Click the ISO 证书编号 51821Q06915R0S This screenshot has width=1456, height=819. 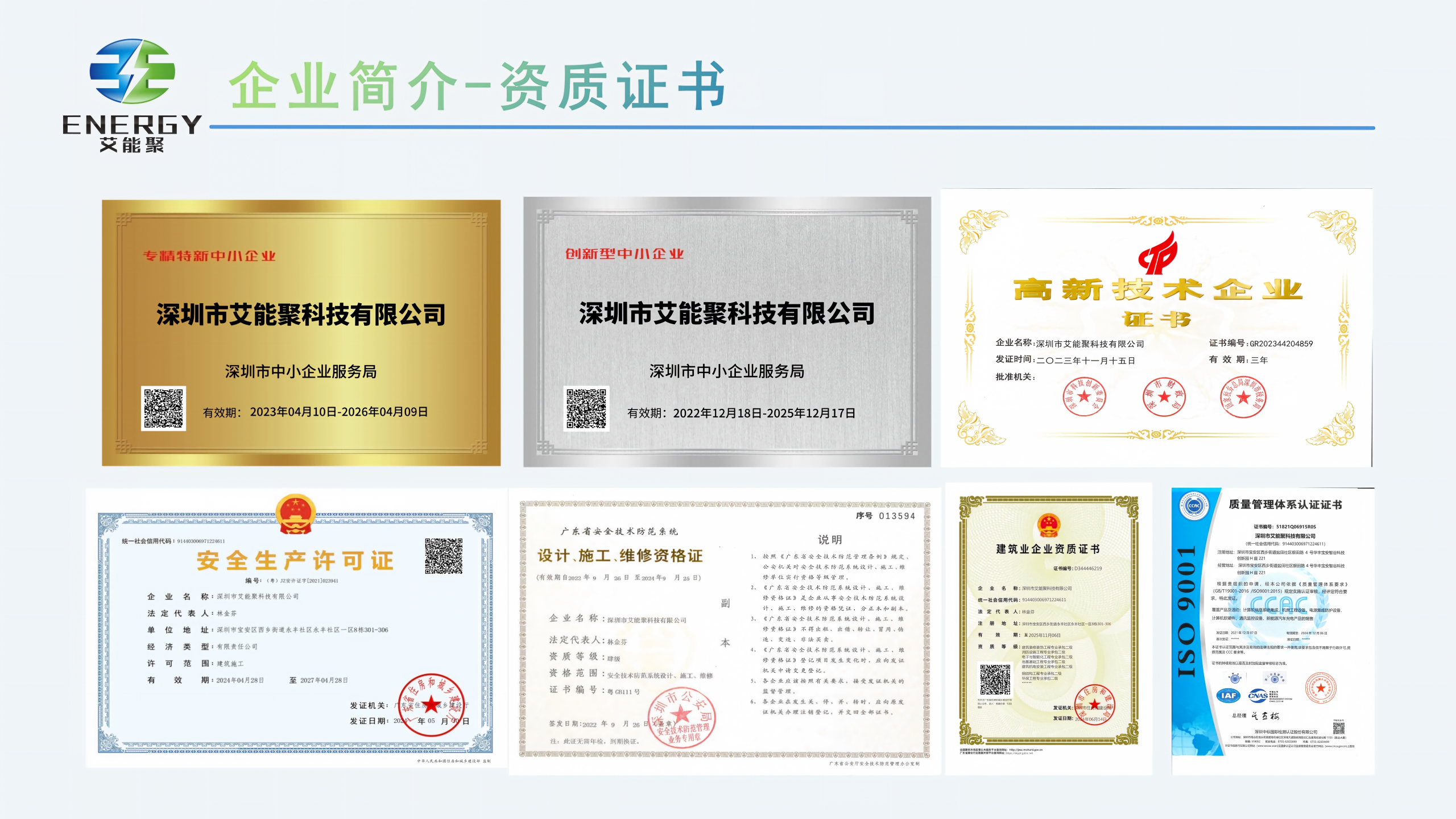click(x=1285, y=527)
